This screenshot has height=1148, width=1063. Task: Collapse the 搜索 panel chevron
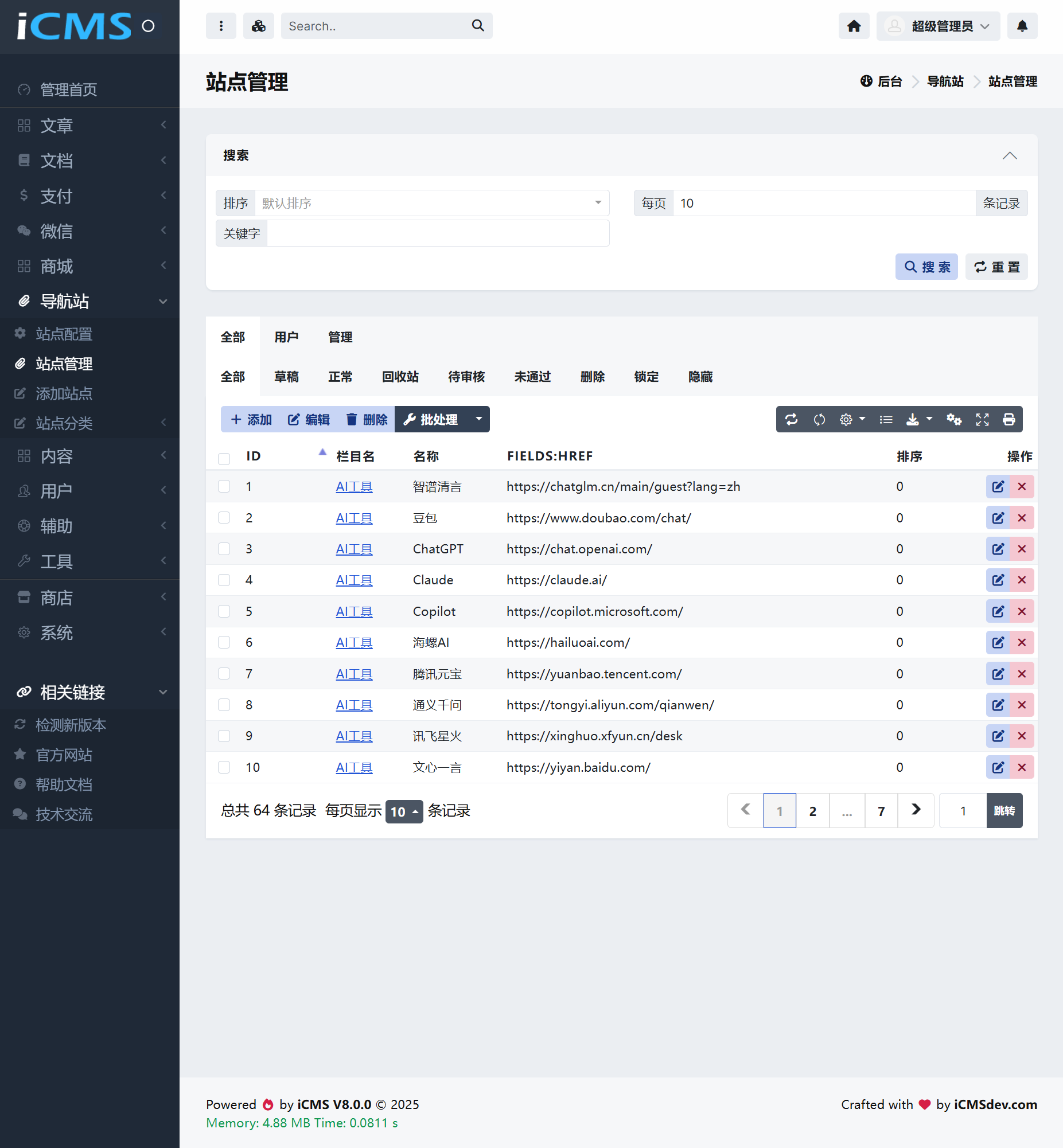pos(1010,155)
